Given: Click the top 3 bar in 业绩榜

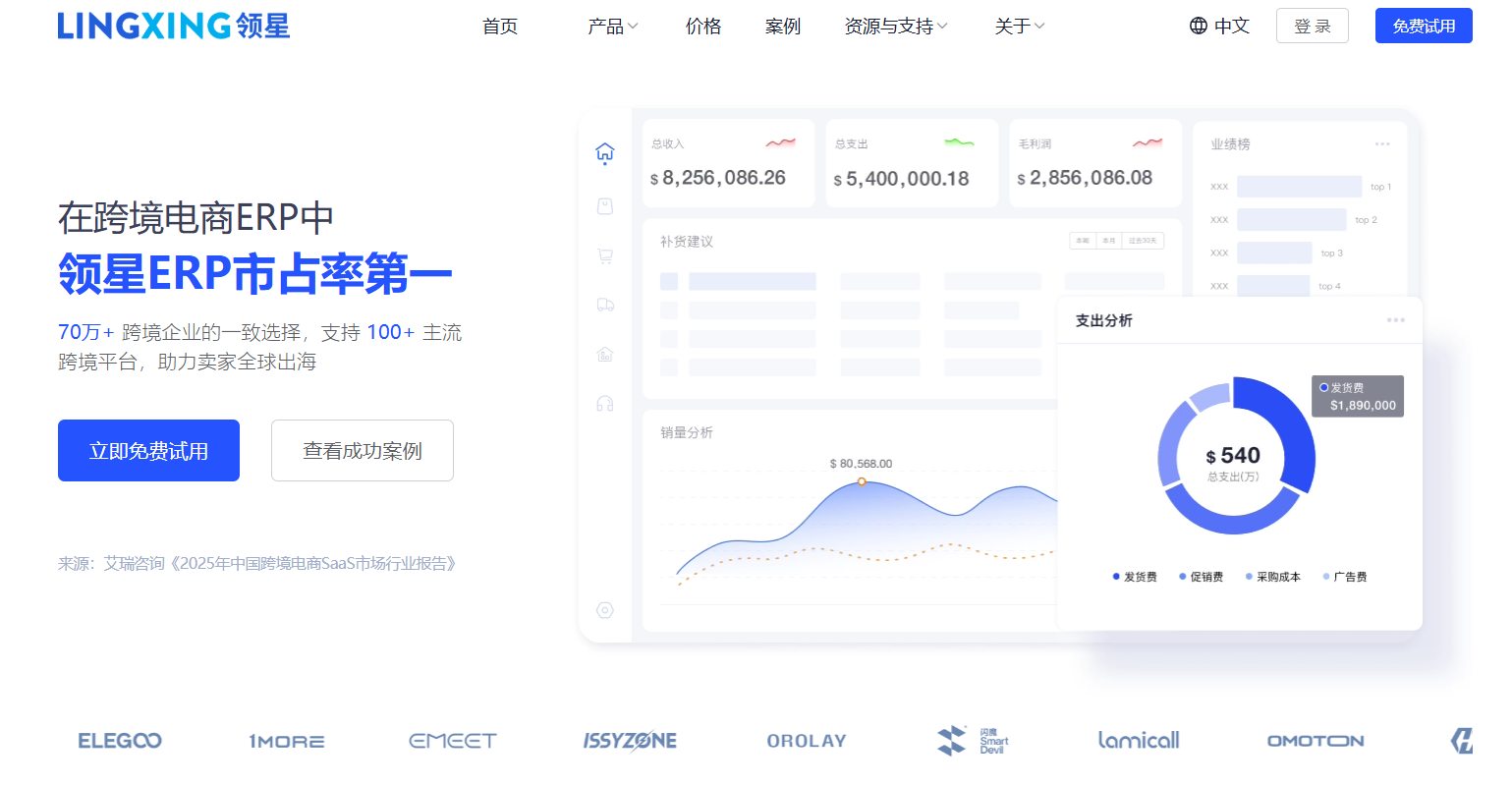Looking at the screenshot, I should 1274,253.
